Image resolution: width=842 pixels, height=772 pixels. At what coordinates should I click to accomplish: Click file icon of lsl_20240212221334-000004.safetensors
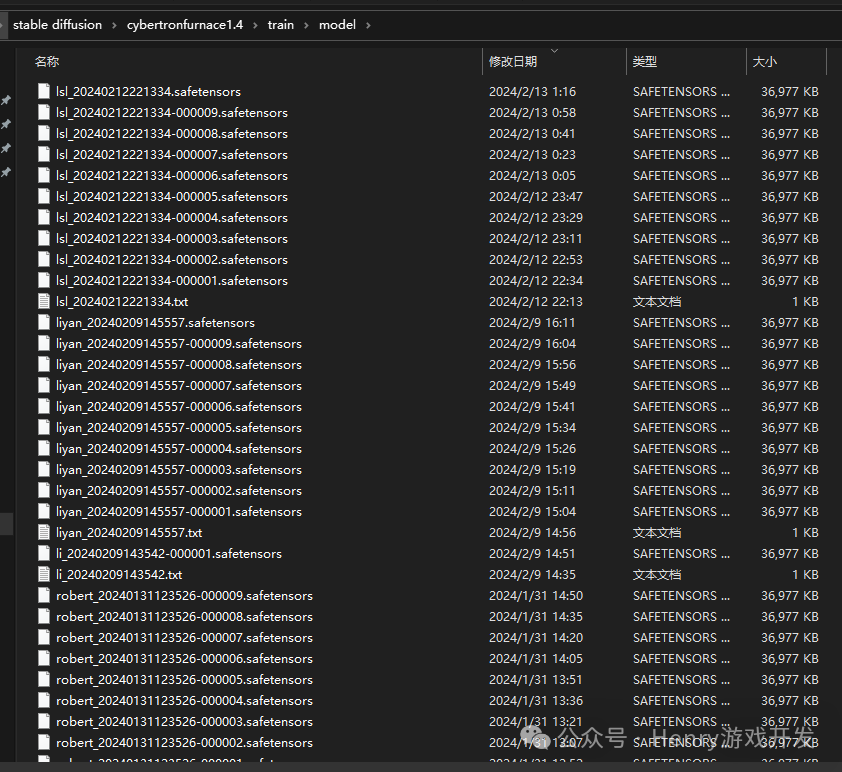43,217
